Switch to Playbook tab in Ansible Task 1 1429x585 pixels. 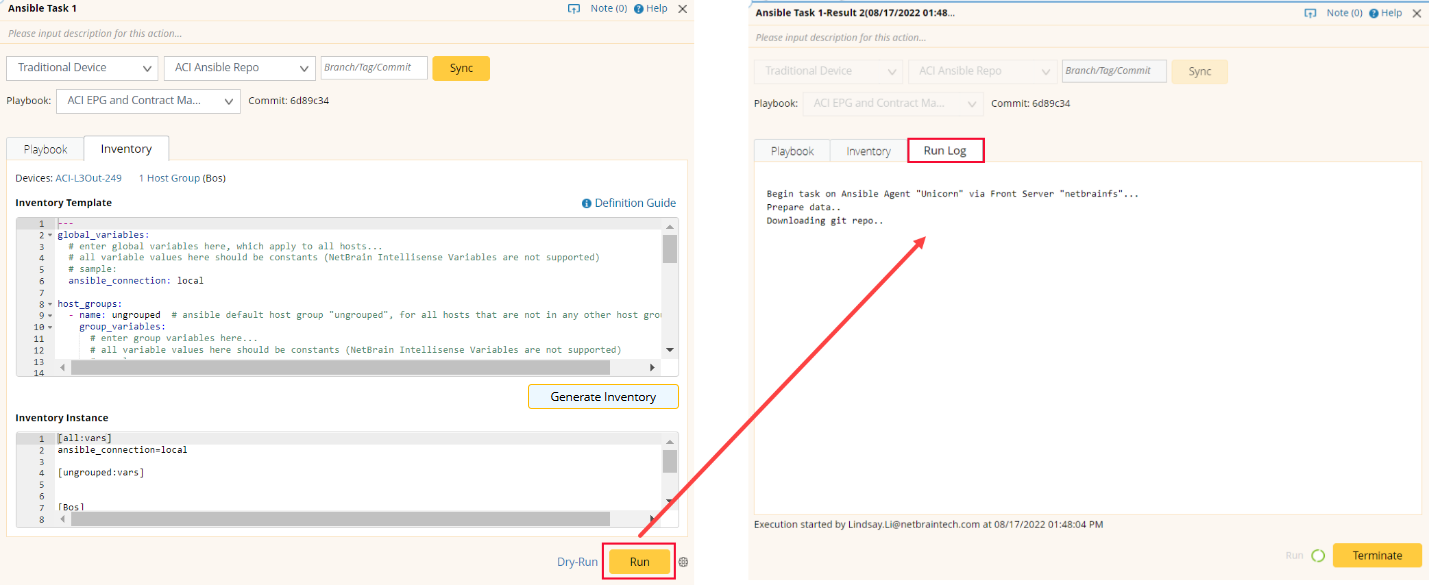[x=45, y=149]
